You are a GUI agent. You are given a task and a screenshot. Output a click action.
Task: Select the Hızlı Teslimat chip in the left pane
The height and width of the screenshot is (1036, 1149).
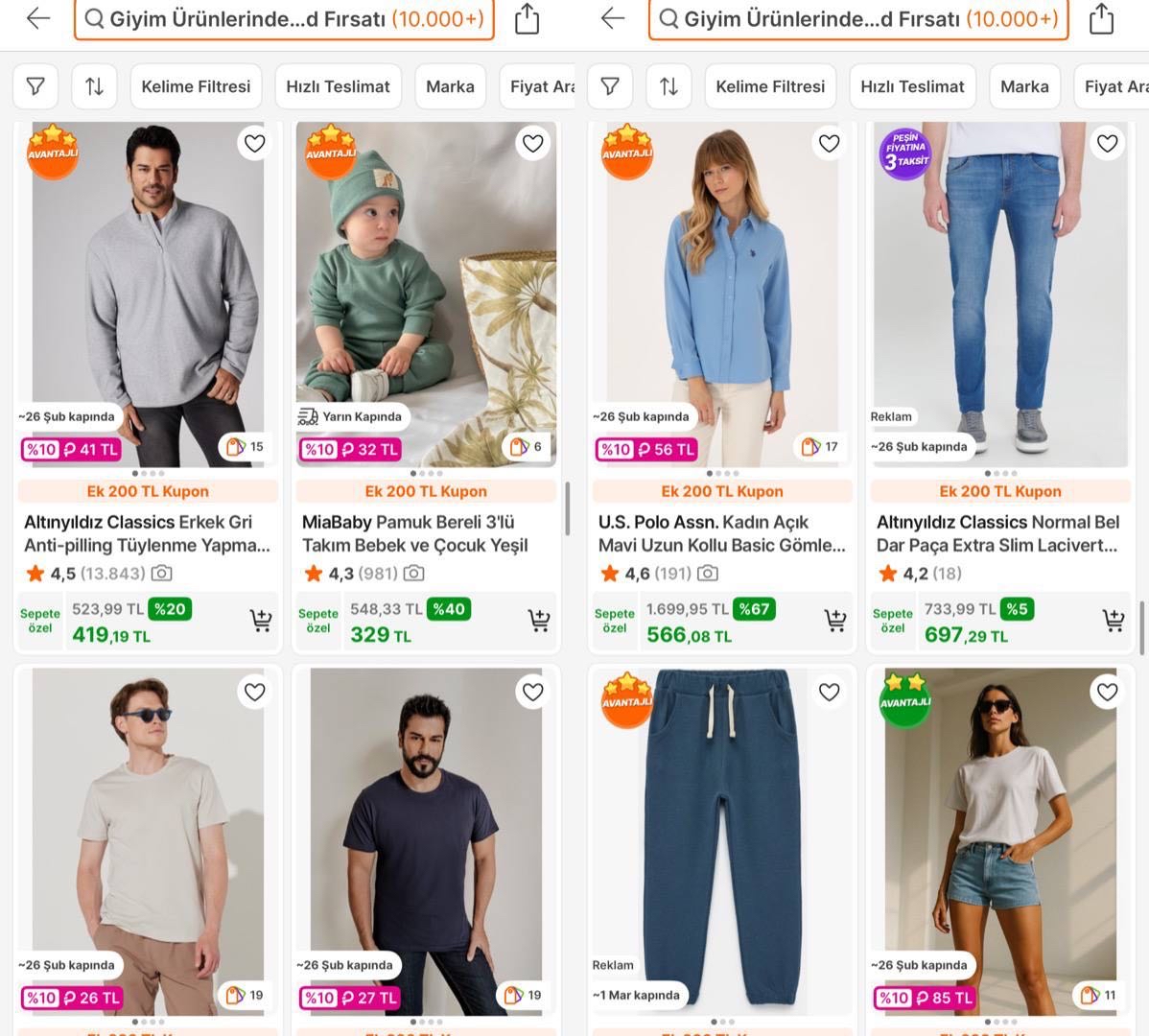click(338, 86)
